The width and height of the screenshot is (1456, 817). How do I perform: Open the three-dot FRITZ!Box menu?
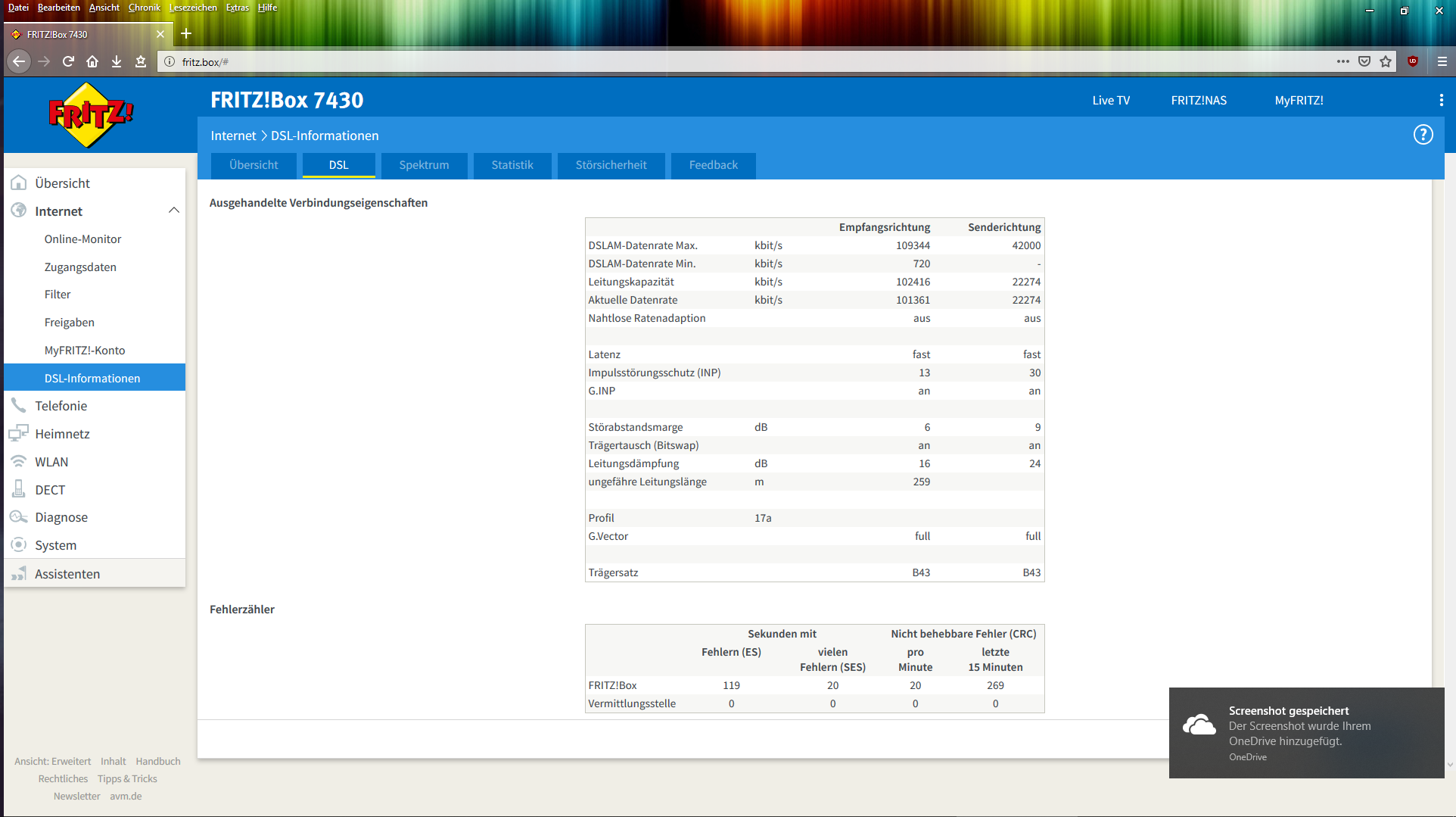pos(1441,100)
